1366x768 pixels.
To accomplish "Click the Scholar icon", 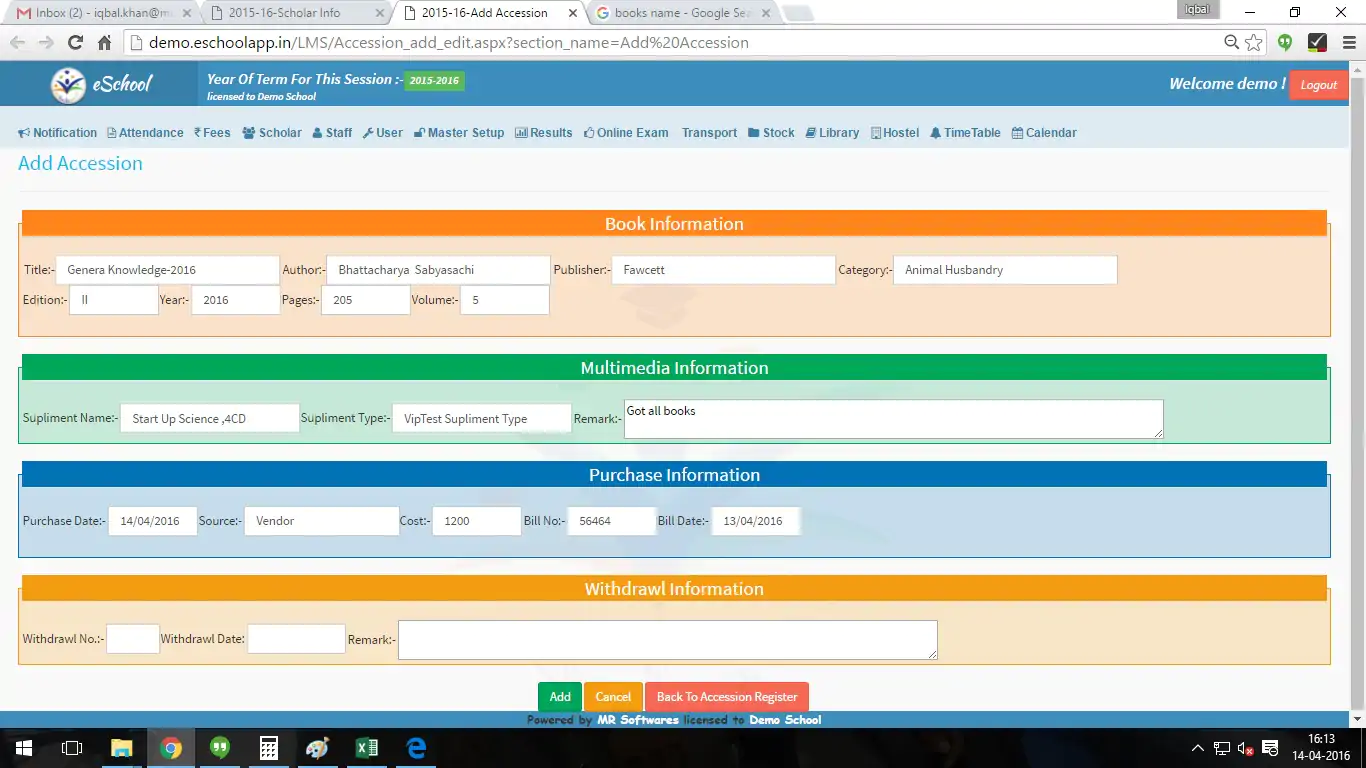I will click(x=247, y=132).
